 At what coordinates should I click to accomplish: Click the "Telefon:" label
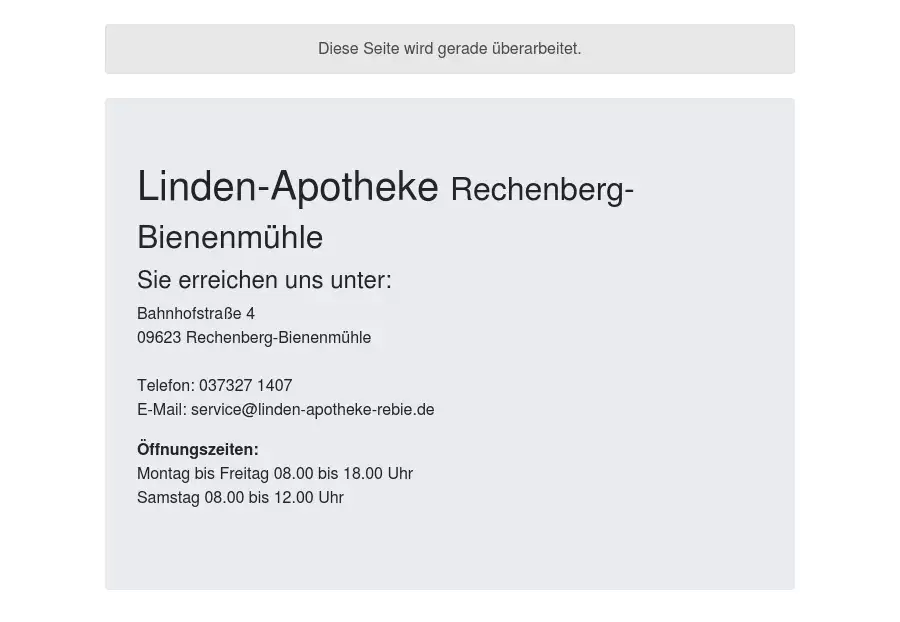(166, 386)
